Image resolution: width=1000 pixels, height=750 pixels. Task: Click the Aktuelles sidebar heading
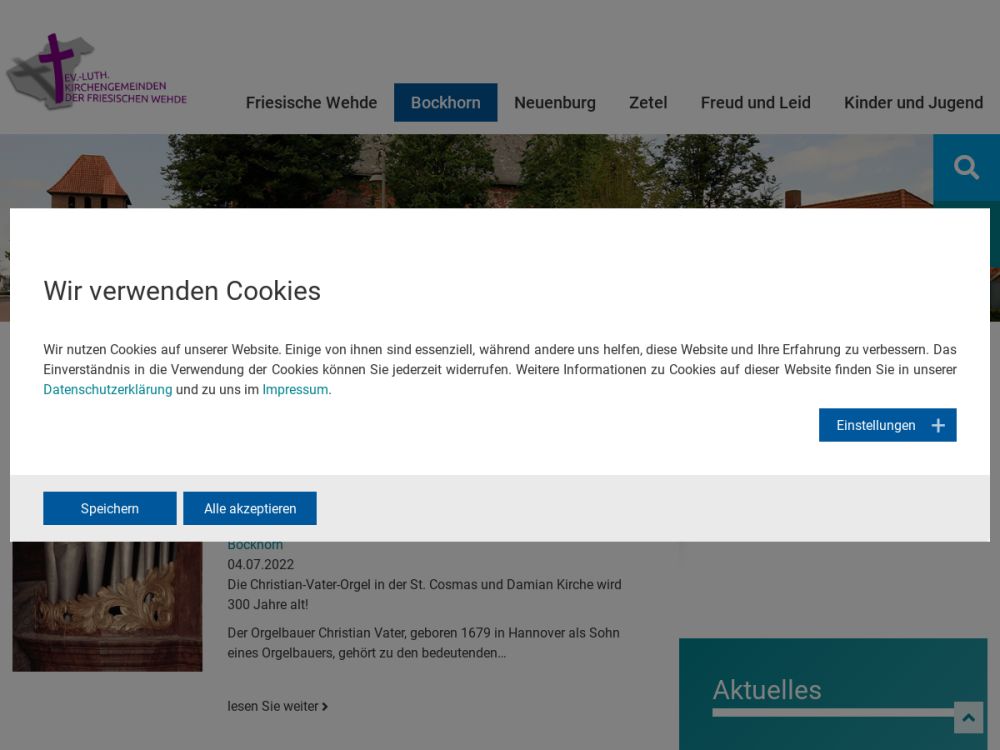[x=767, y=689]
